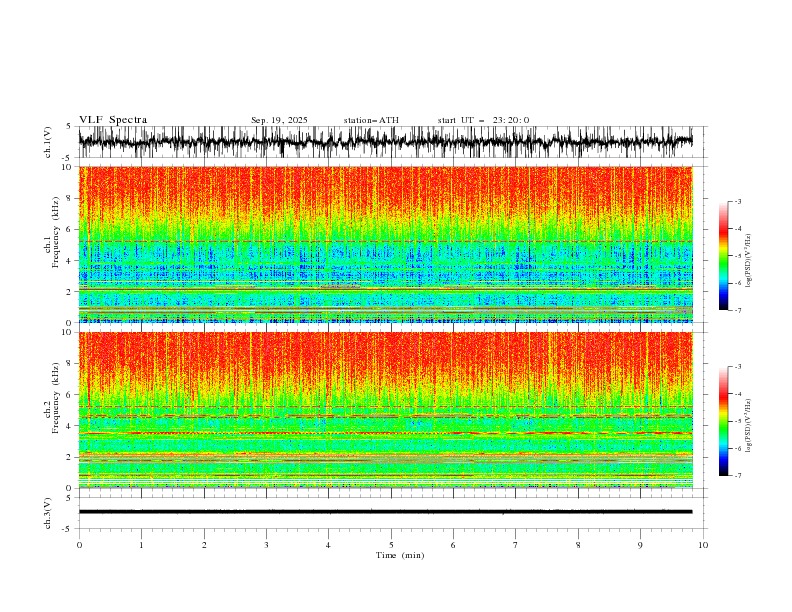The image size is (792, 612).
Task: Click the 'station=ATH' label
Action: [371, 120]
